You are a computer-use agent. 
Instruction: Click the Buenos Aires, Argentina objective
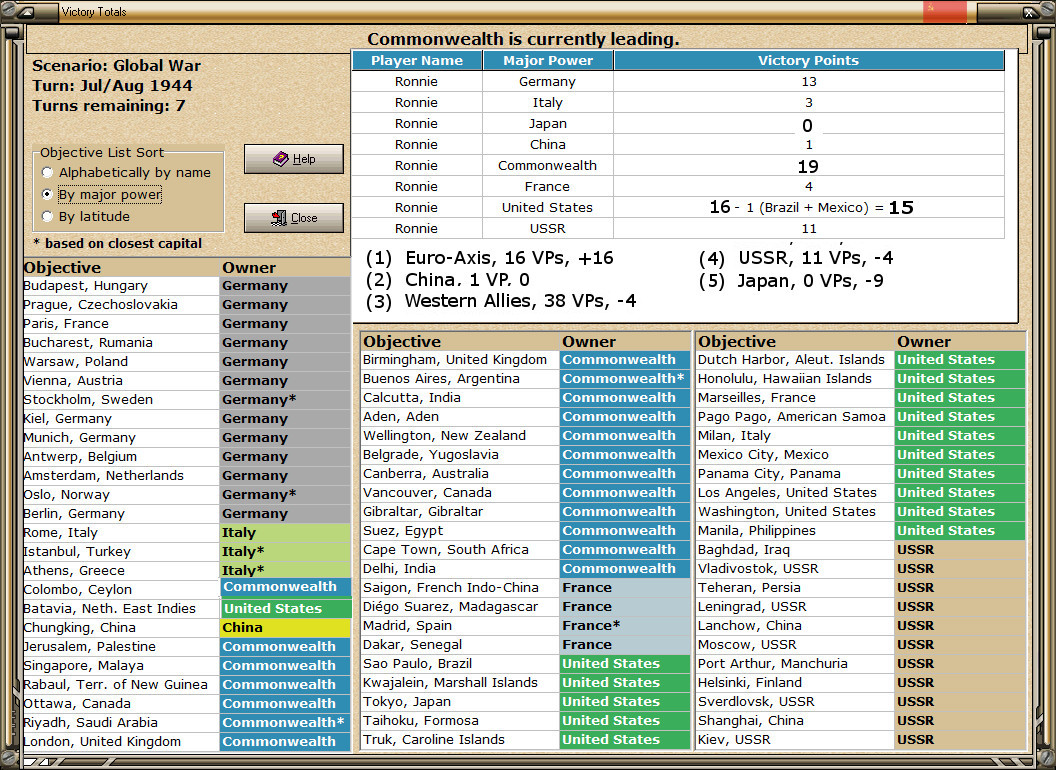point(441,379)
